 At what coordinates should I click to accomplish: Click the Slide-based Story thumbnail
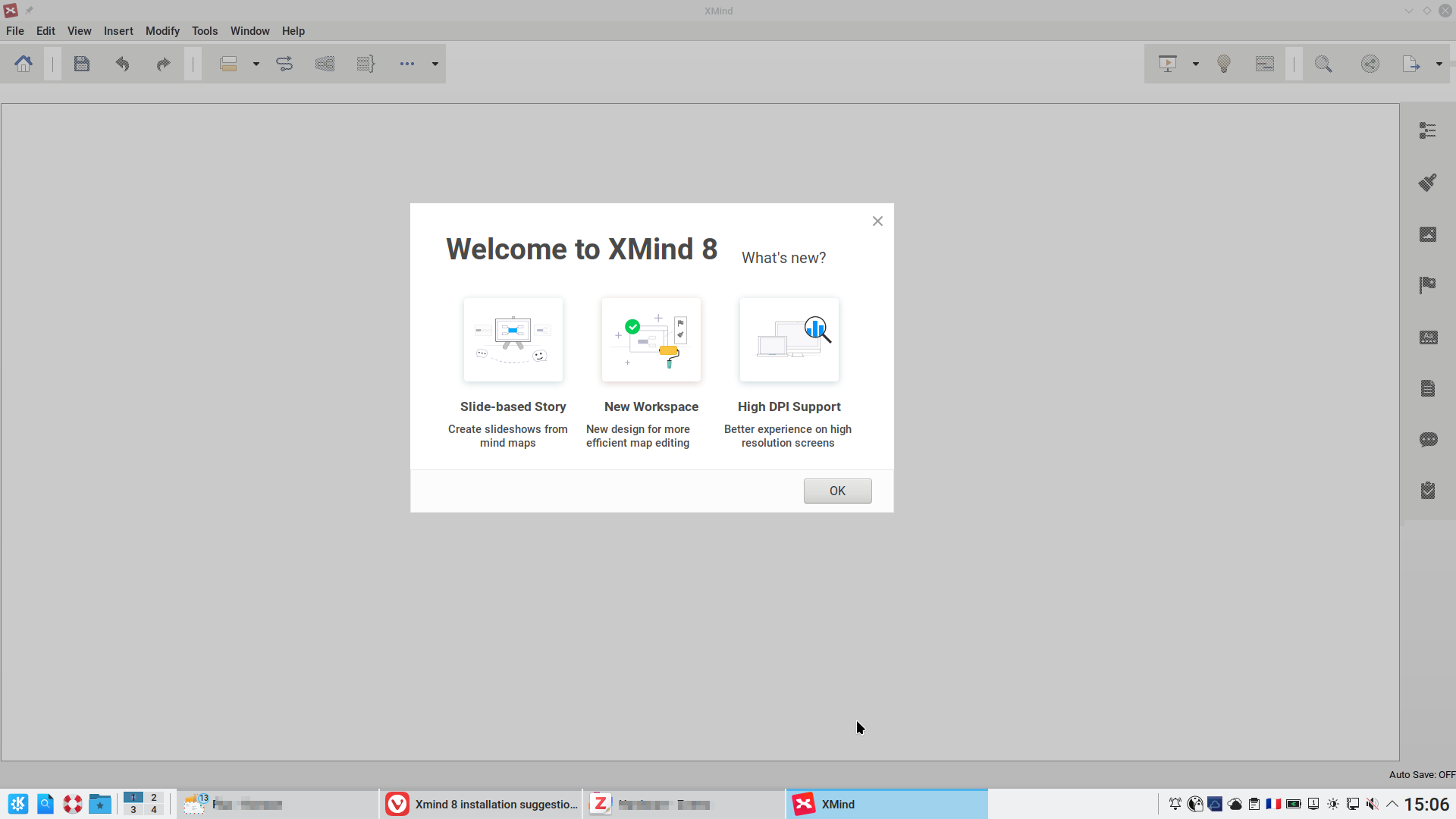pyautogui.click(x=513, y=340)
